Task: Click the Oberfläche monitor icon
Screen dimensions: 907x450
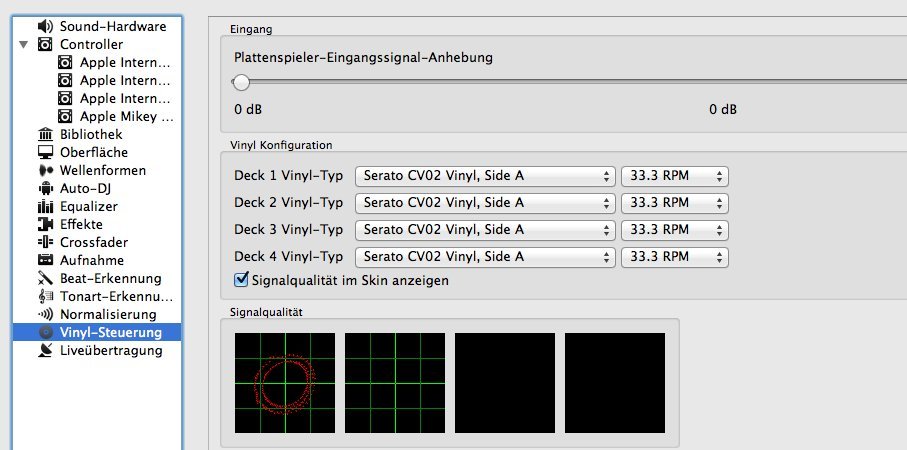Action: point(45,152)
